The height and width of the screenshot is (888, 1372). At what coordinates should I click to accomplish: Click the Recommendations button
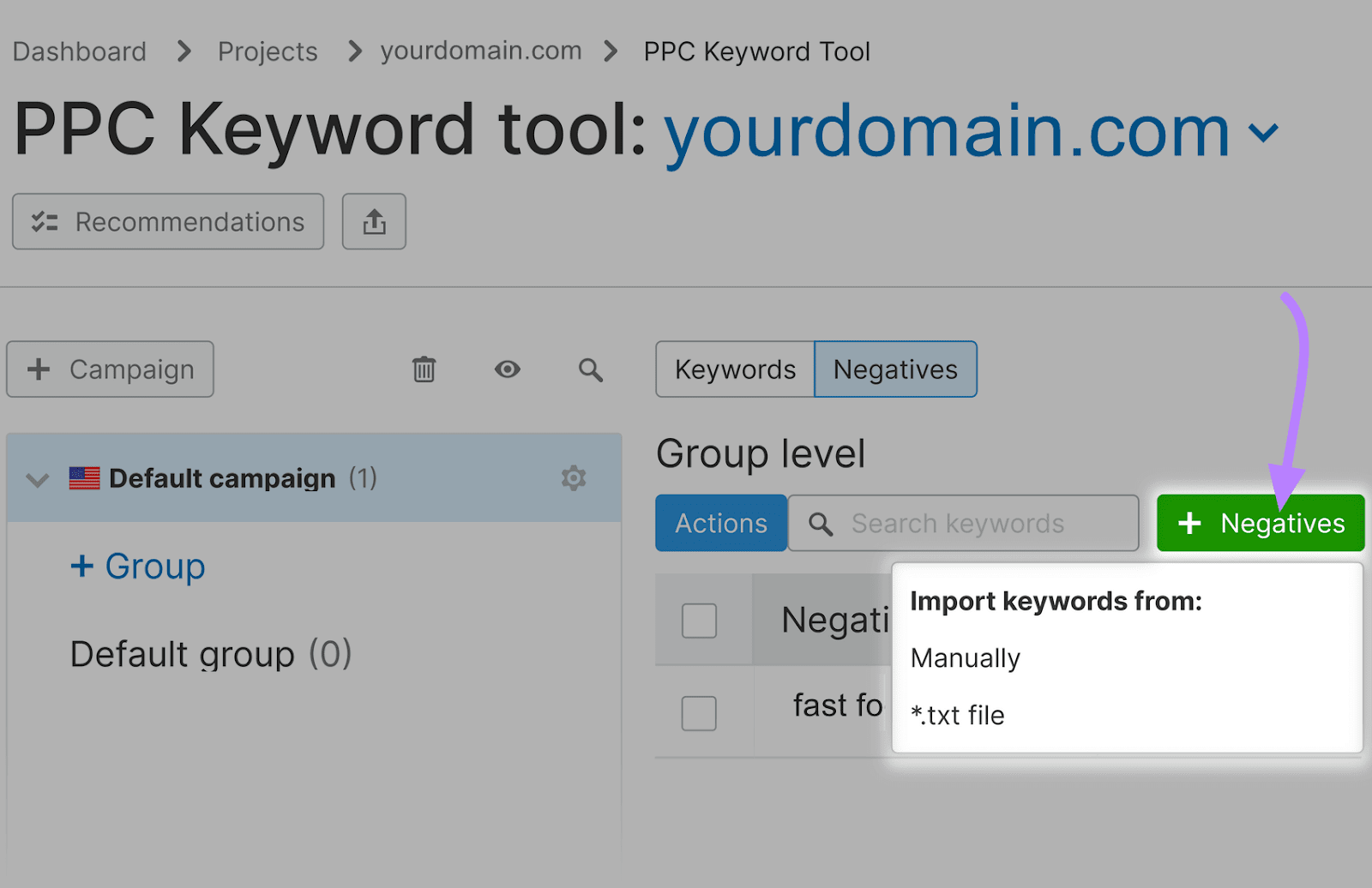coord(168,222)
